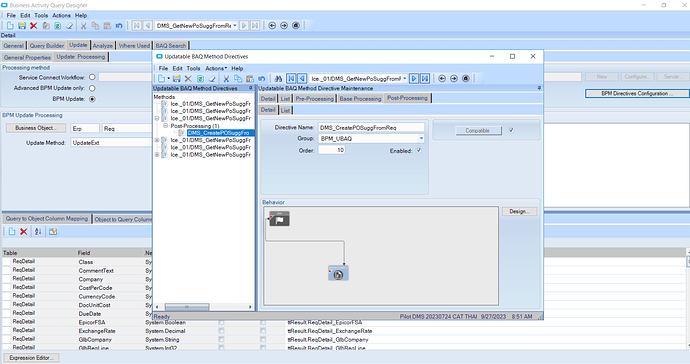Expand the last method tree node

pos(157,154)
